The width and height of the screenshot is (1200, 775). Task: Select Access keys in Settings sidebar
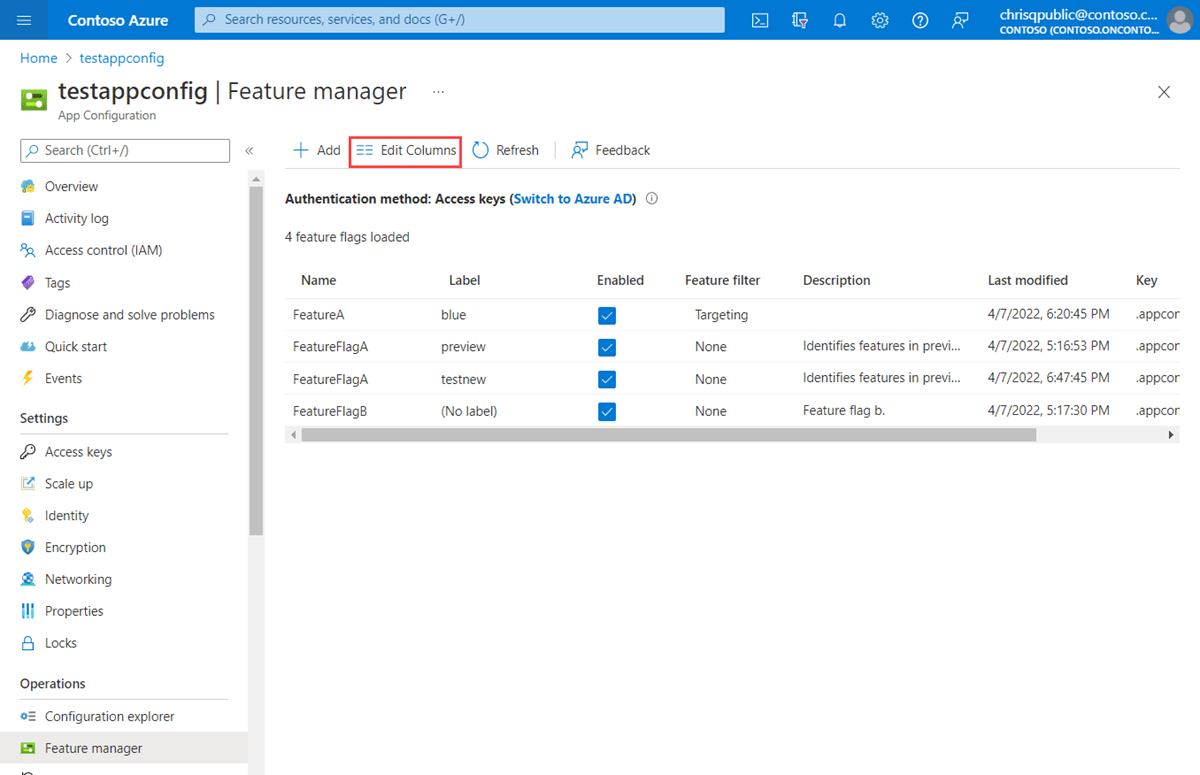click(x=78, y=451)
